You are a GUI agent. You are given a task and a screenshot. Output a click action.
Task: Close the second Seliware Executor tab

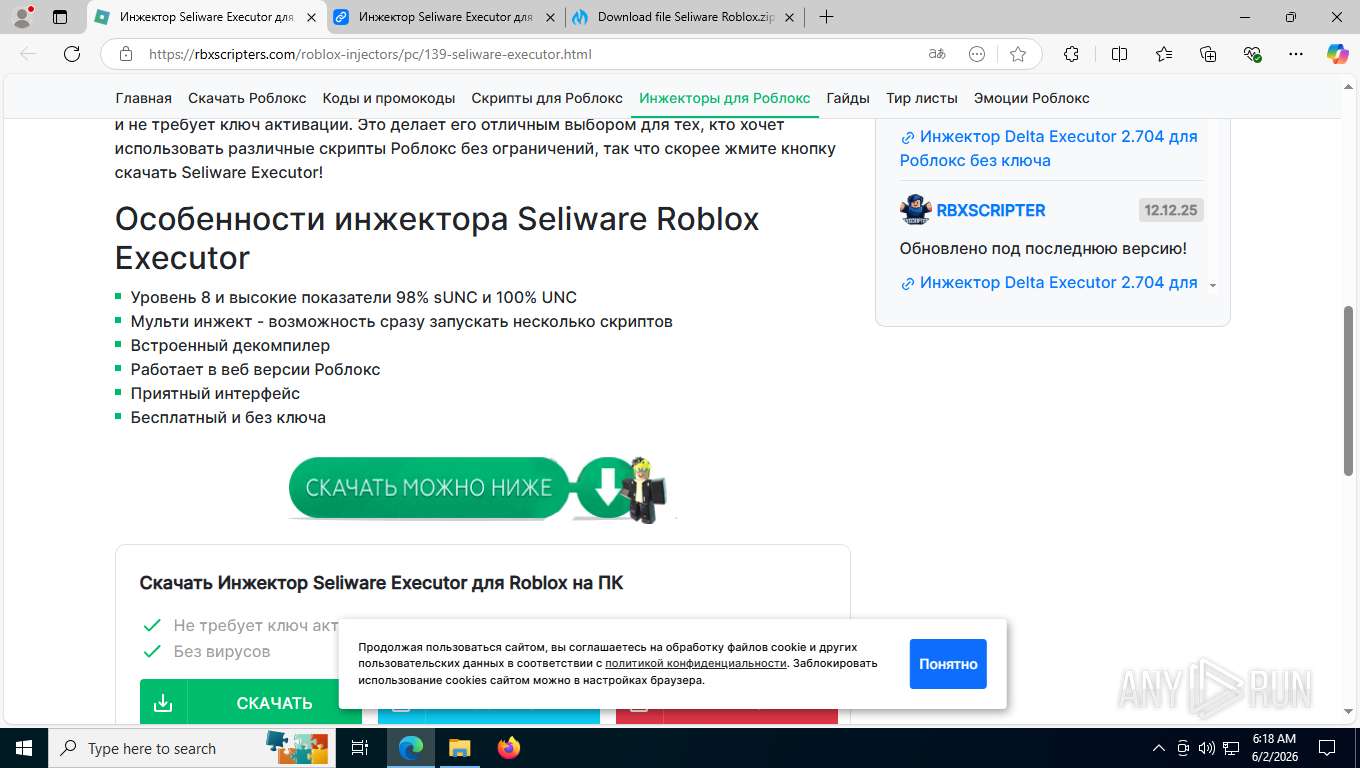(x=551, y=17)
